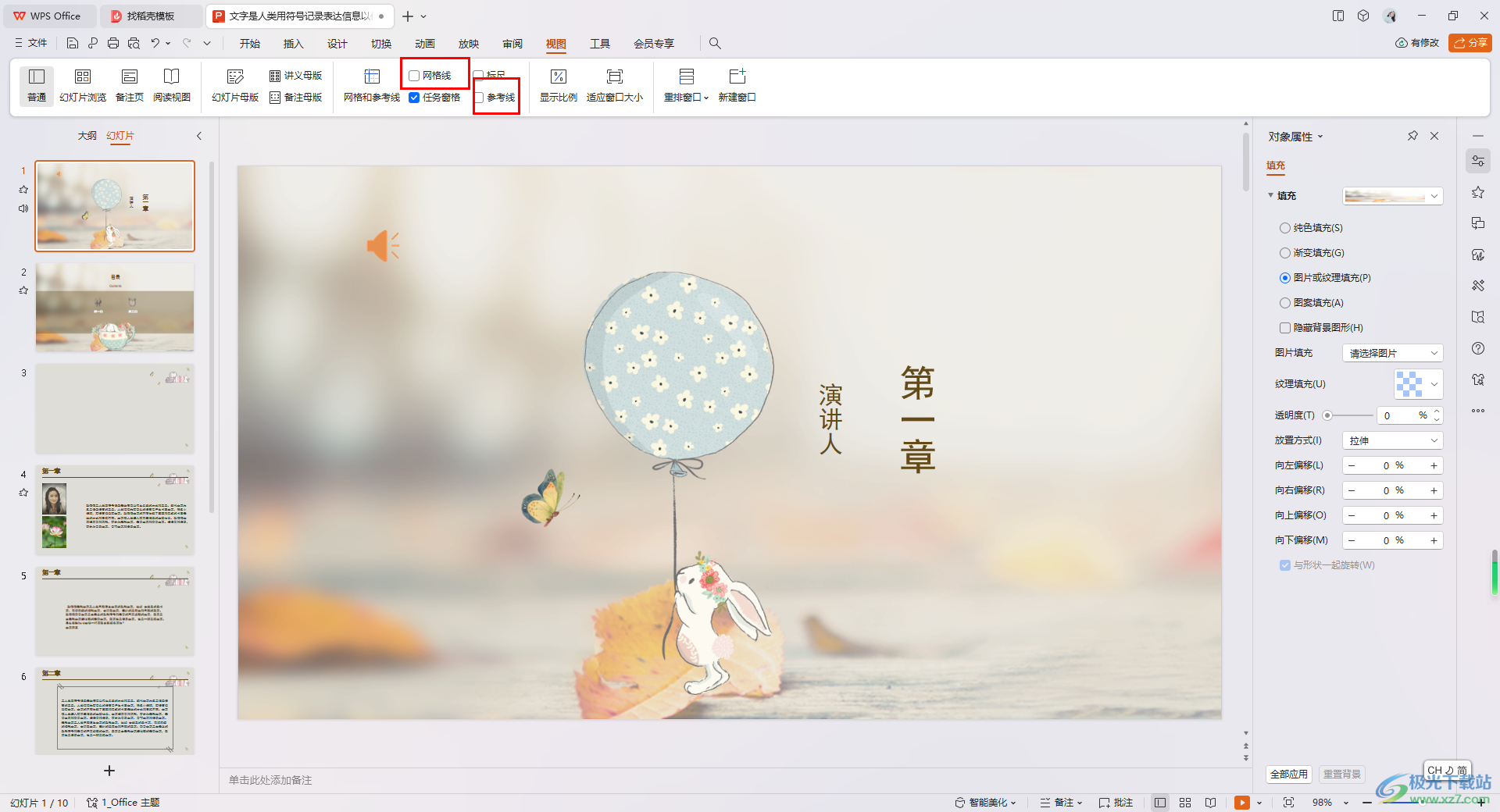The height and width of the screenshot is (812, 1500).
Task: Click the notes placeholder below slide
Action: tap(270, 780)
